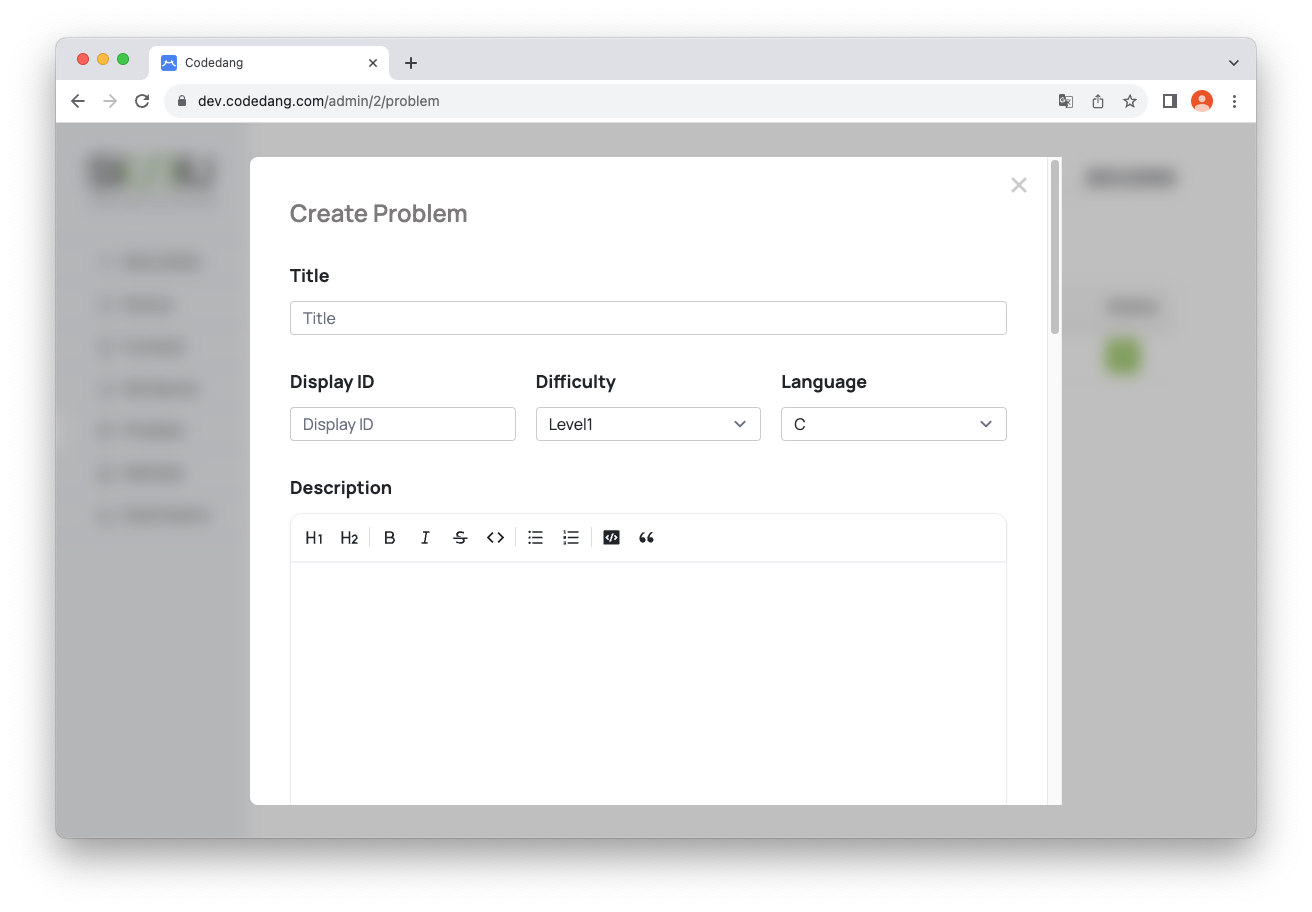
Task: Expand the tab search chevron
Action: pos(1234,62)
